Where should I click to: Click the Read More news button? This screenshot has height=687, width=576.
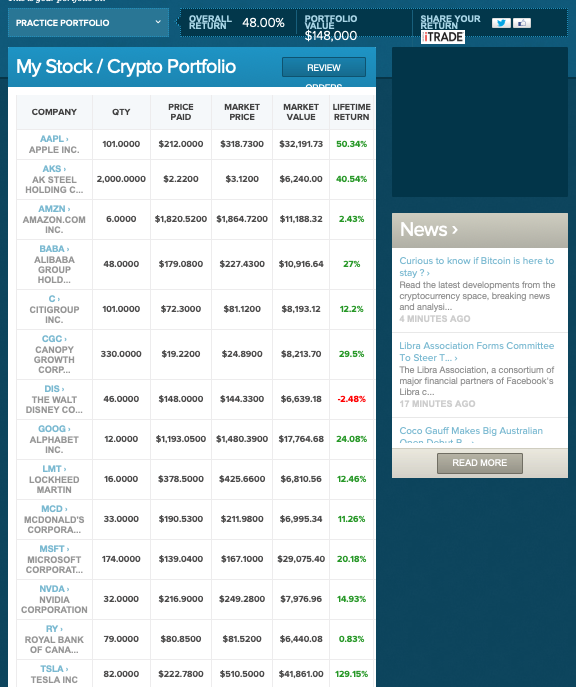[x=480, y=463]
